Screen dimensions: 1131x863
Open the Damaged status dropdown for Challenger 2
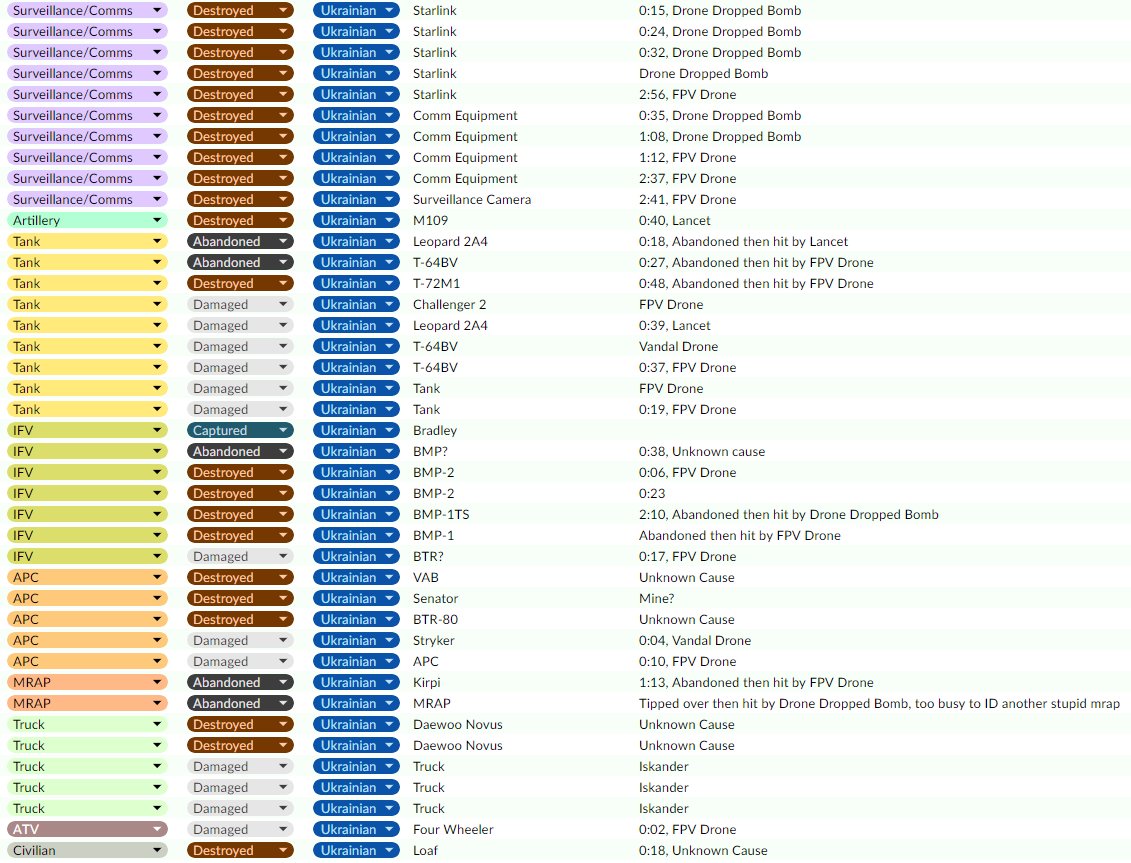240,305
